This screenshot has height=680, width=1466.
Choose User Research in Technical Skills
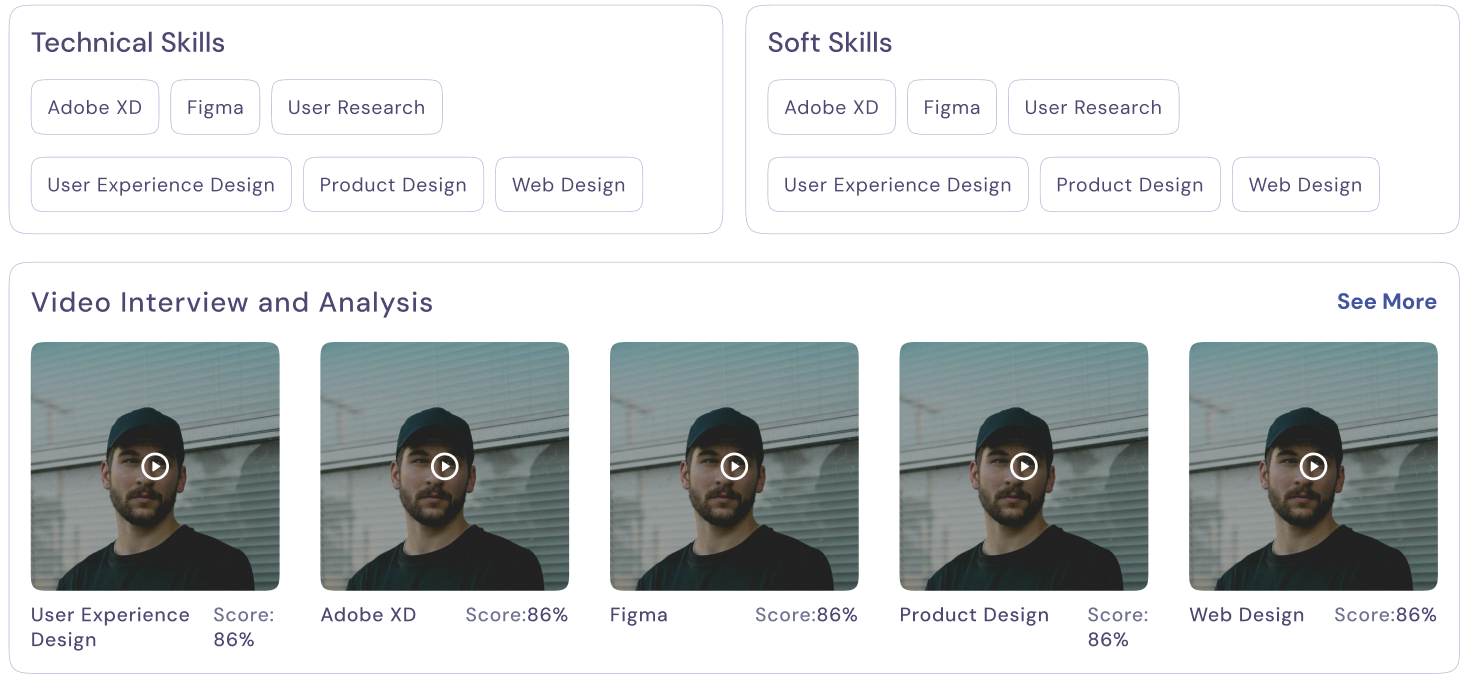click(x=356, y=107)
